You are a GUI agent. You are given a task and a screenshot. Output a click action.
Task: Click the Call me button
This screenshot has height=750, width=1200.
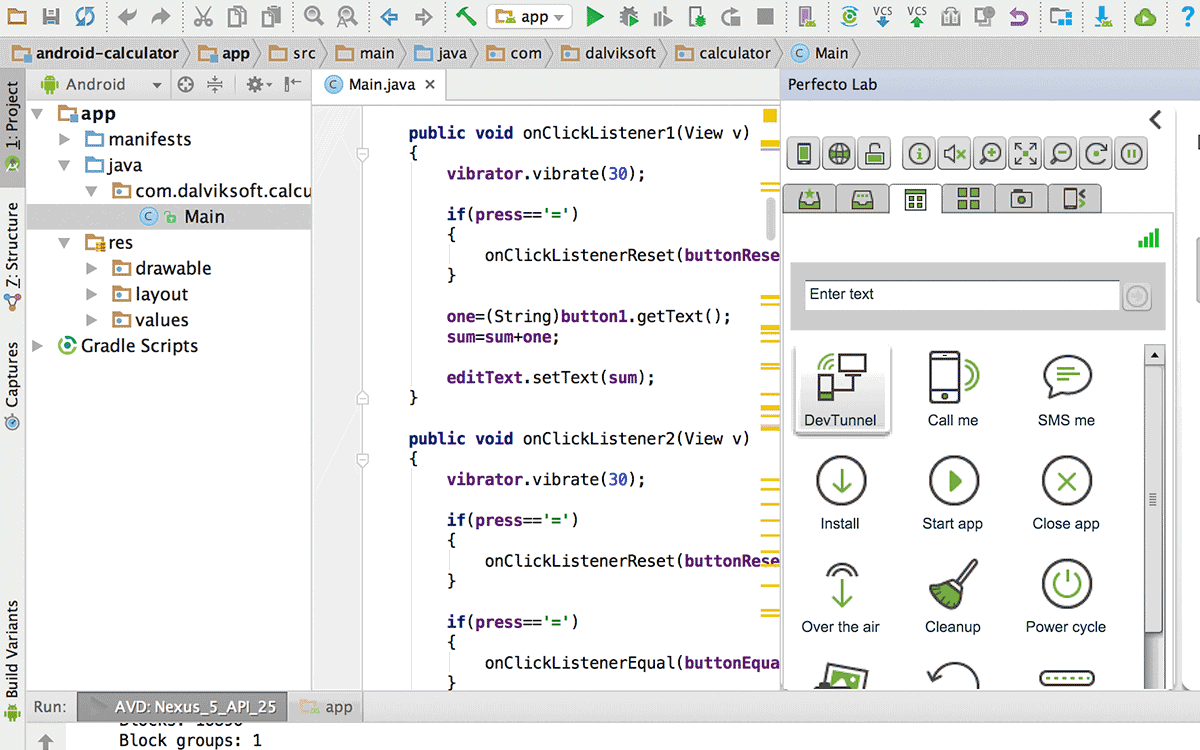tap(953, 389)
